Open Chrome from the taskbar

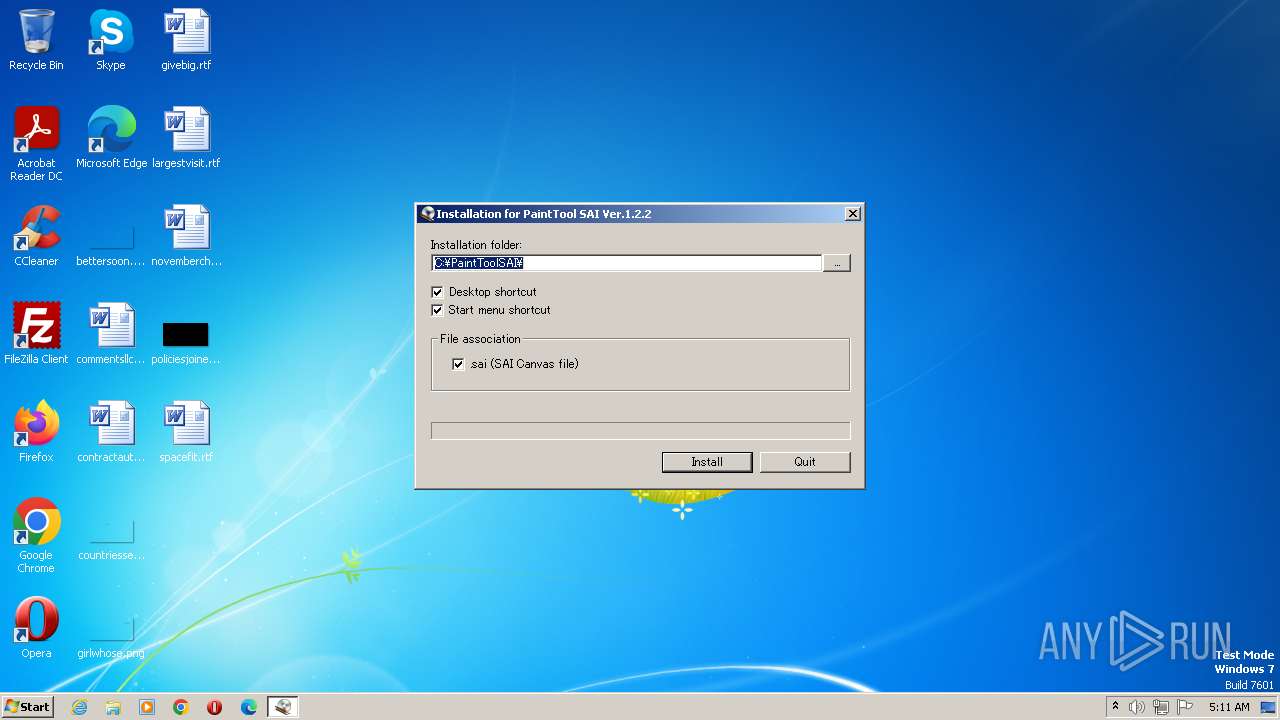tap(181, 707)
